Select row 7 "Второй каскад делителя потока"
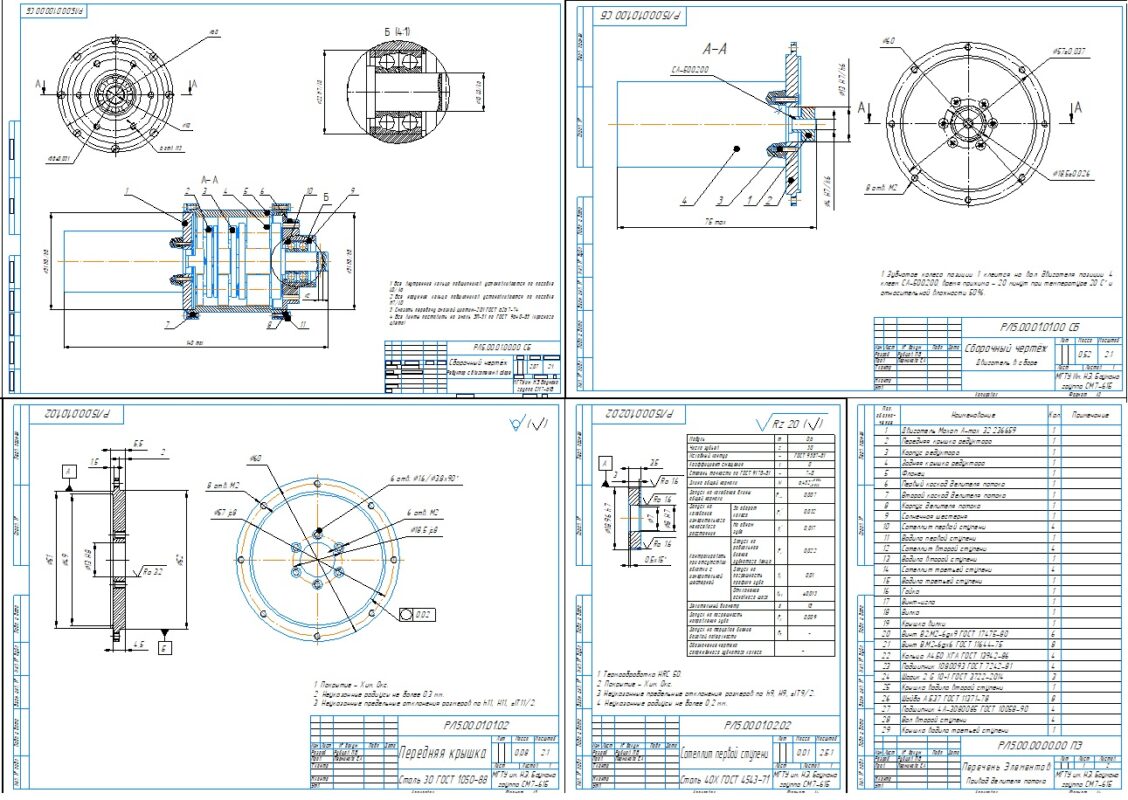Screen dimensions: 1128x800 [x=996, y=495]
